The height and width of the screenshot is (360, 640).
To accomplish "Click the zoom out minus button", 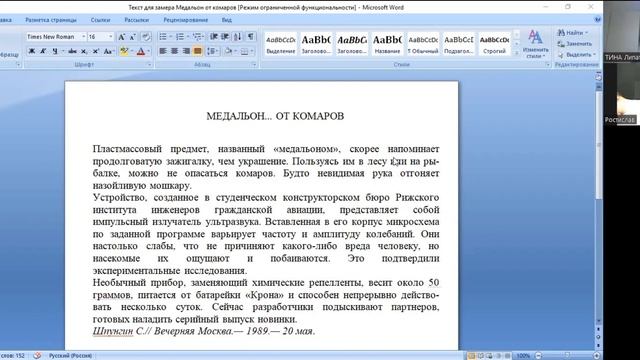I will (x=538, y=356).
